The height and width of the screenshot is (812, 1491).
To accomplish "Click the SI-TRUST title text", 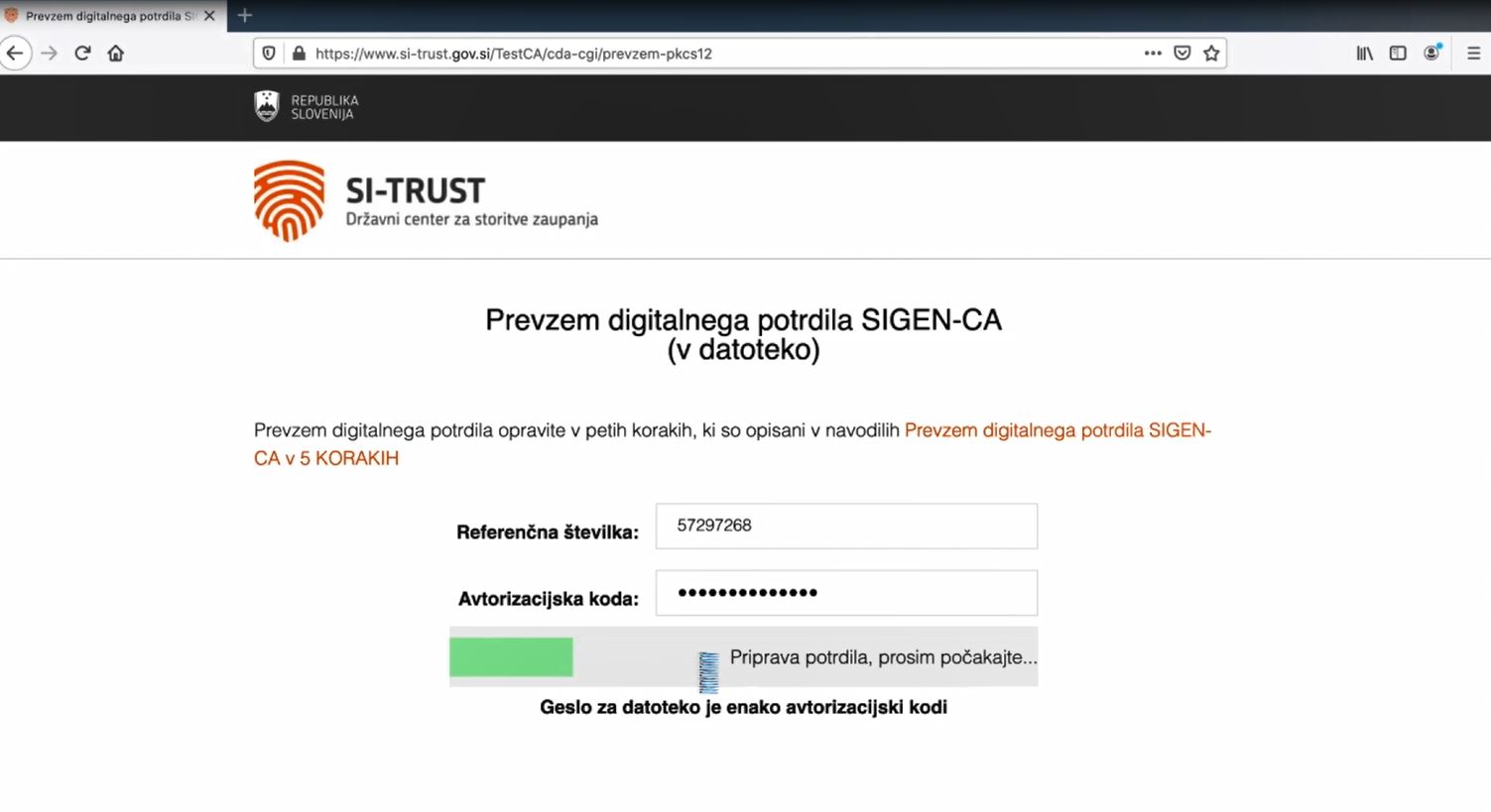I will 415,190.
